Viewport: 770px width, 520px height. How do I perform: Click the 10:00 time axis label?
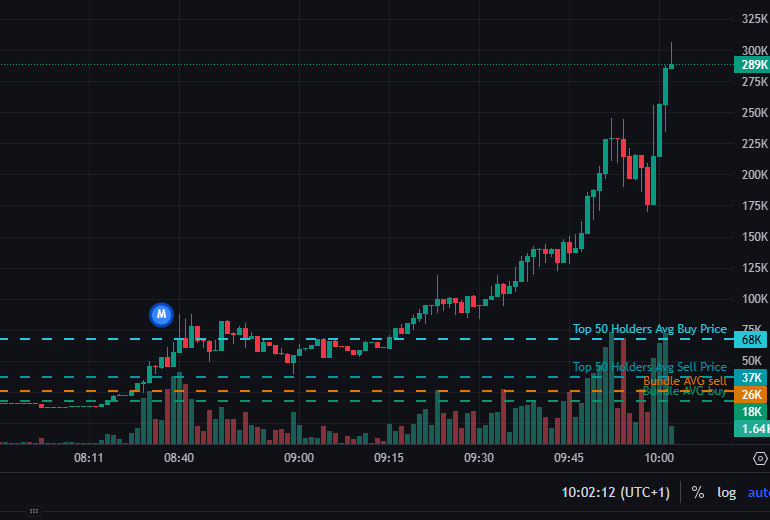[659, 458]
